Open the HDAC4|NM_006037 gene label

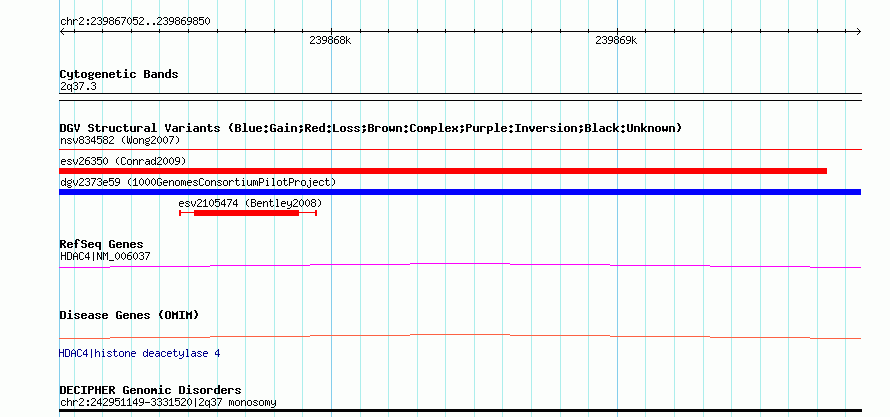click(105, 256)
